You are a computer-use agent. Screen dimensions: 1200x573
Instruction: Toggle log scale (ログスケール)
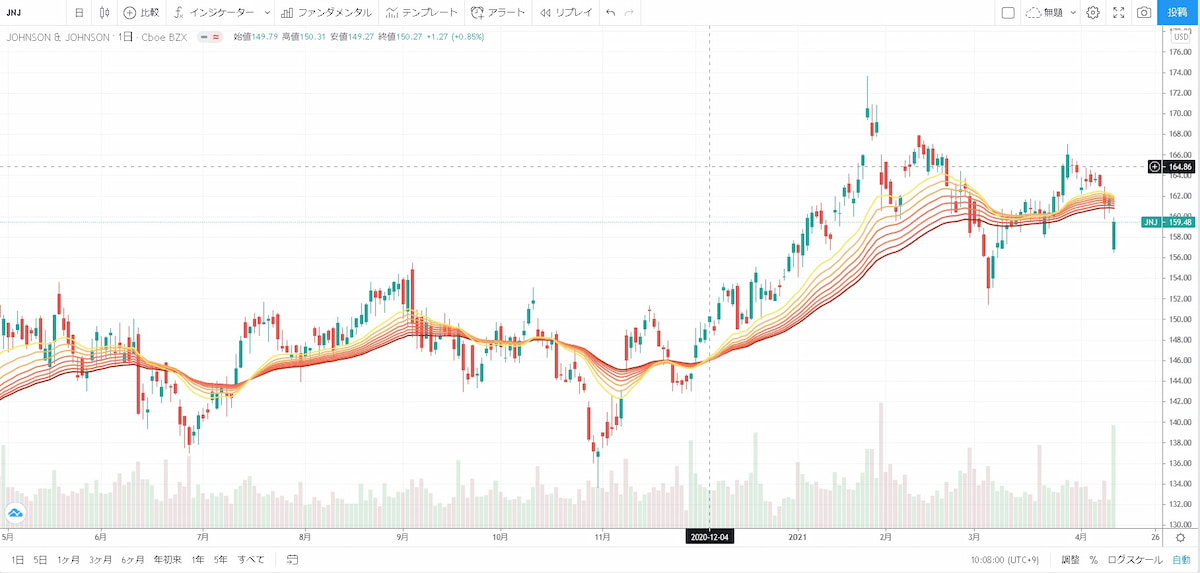[1134, 560]
